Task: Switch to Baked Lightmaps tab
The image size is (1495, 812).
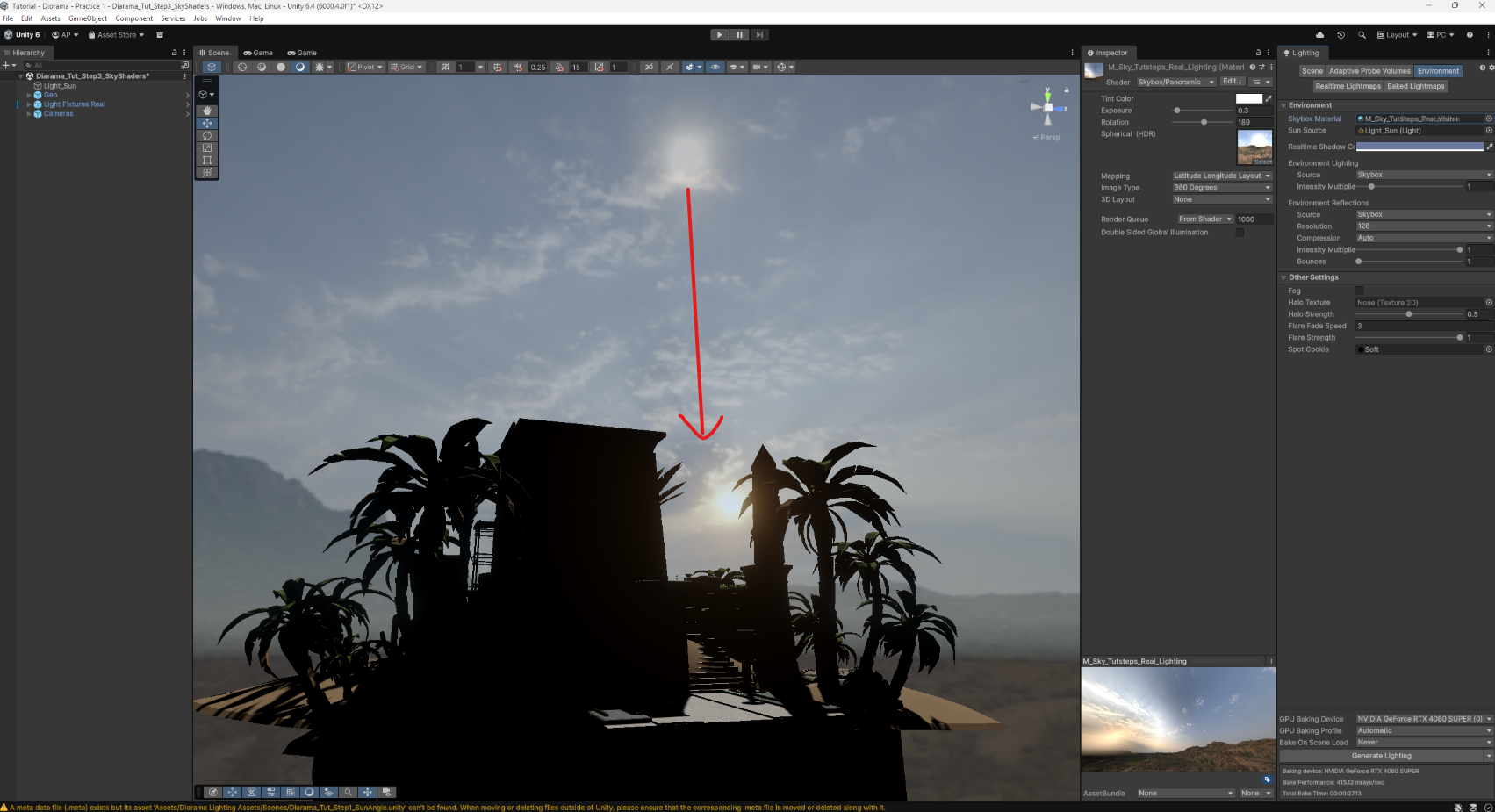Action: click(1415, 86)
